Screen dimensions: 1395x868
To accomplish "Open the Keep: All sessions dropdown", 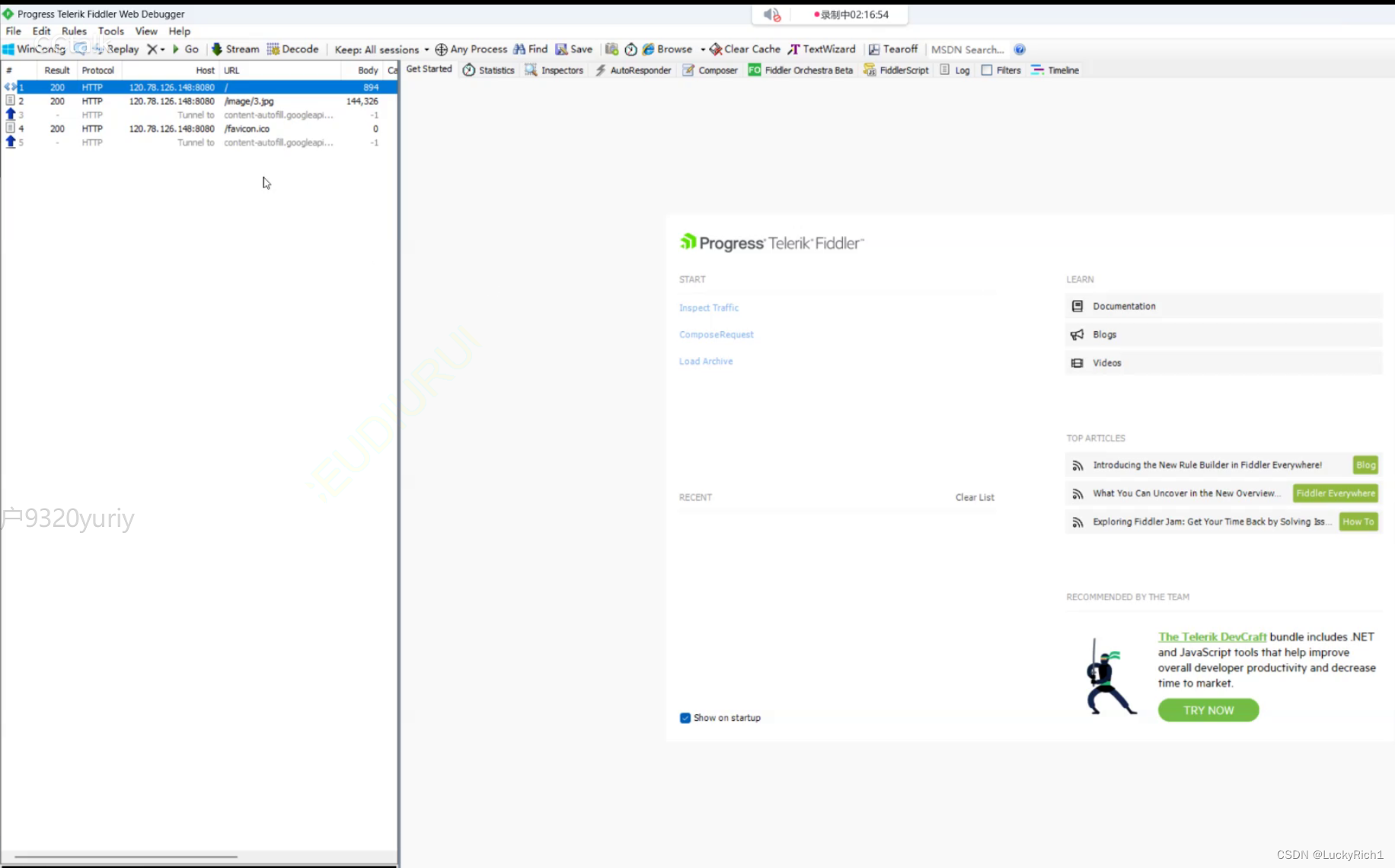I will pyautogui.click(x=381, y=49).
